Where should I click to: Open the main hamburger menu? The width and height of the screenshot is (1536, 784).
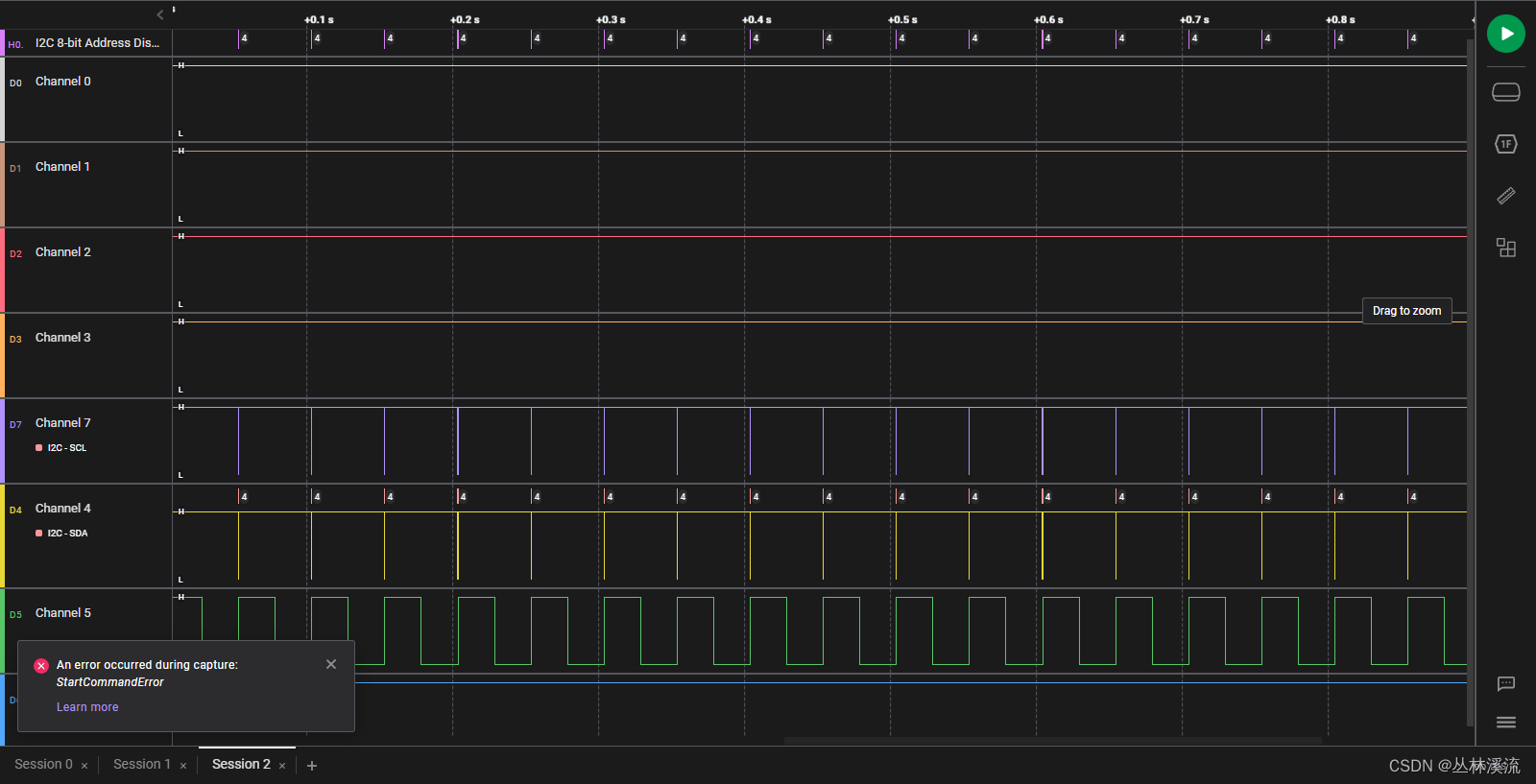tap(1505, 723)
